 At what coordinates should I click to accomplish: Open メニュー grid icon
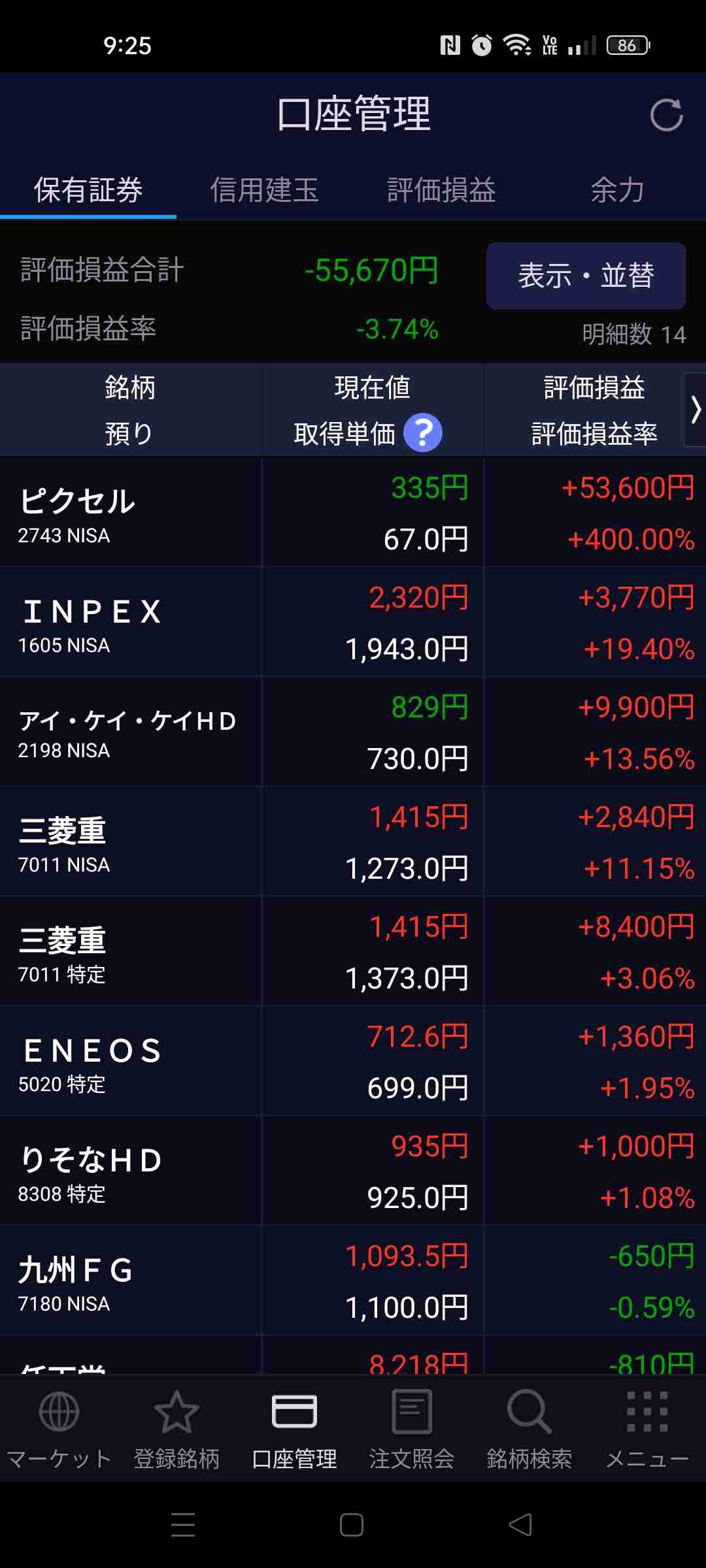coord(647,1413)
